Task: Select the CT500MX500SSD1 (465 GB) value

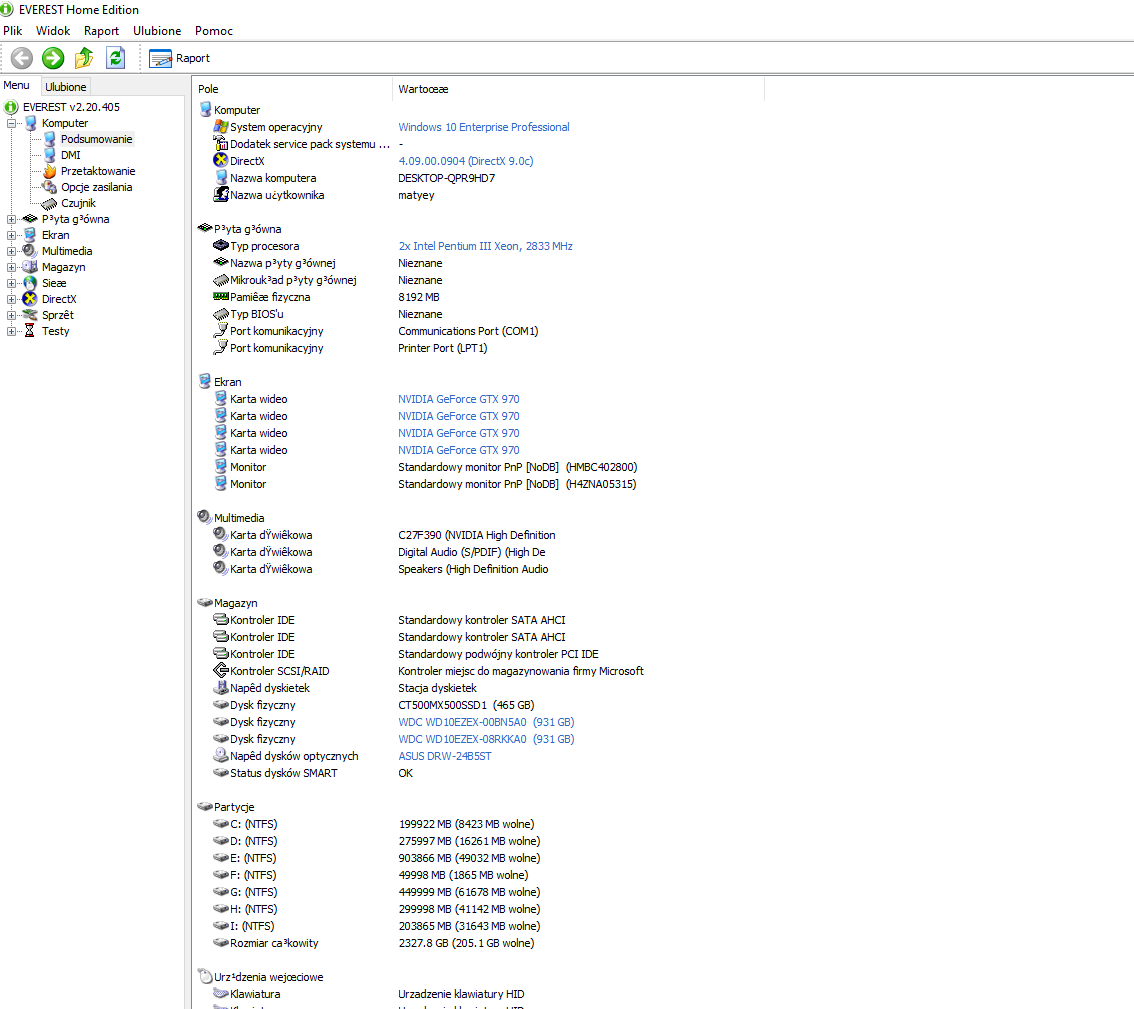Action: [466, 705]
